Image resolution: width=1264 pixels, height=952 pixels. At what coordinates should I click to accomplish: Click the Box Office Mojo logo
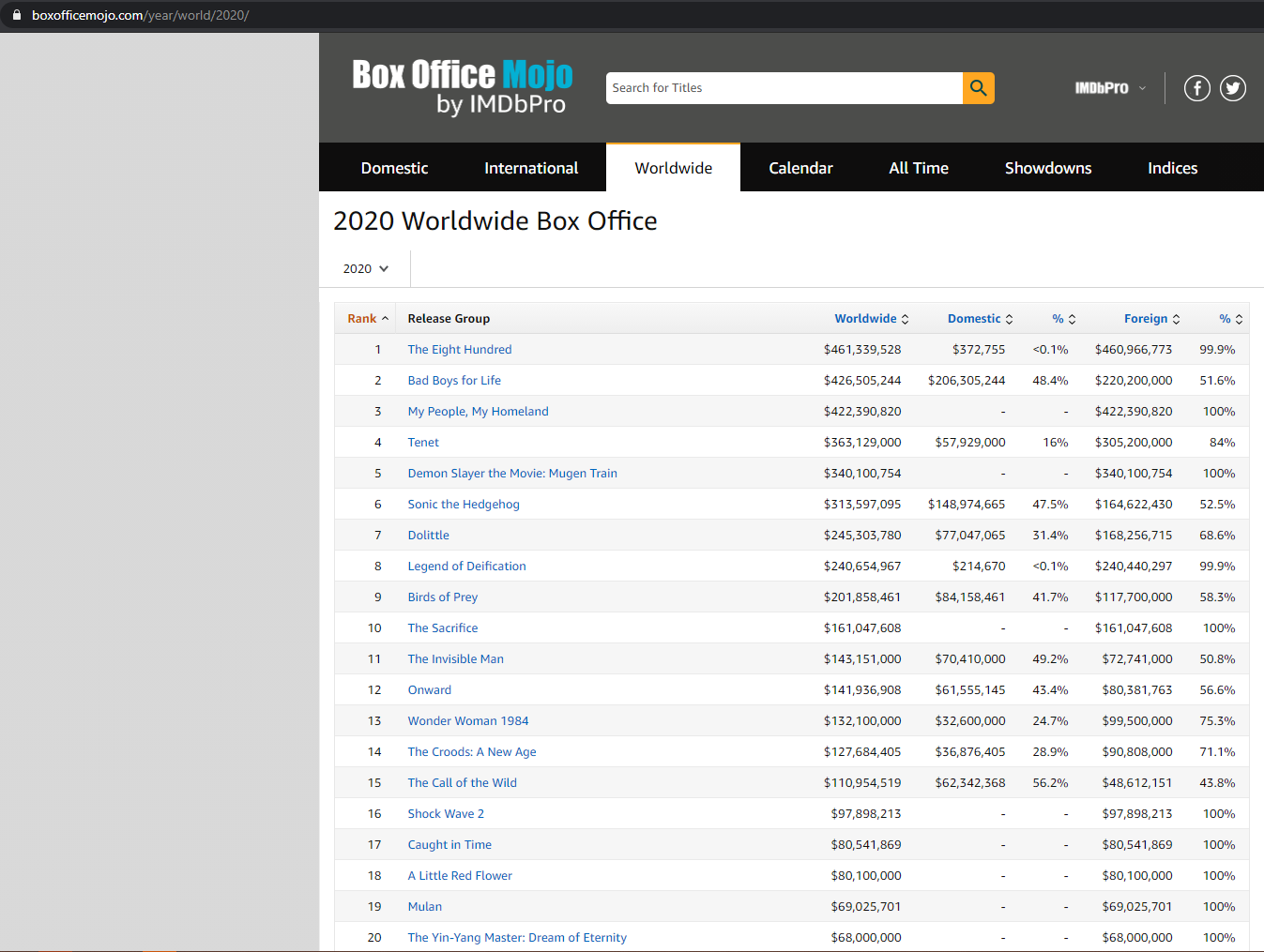462,87
